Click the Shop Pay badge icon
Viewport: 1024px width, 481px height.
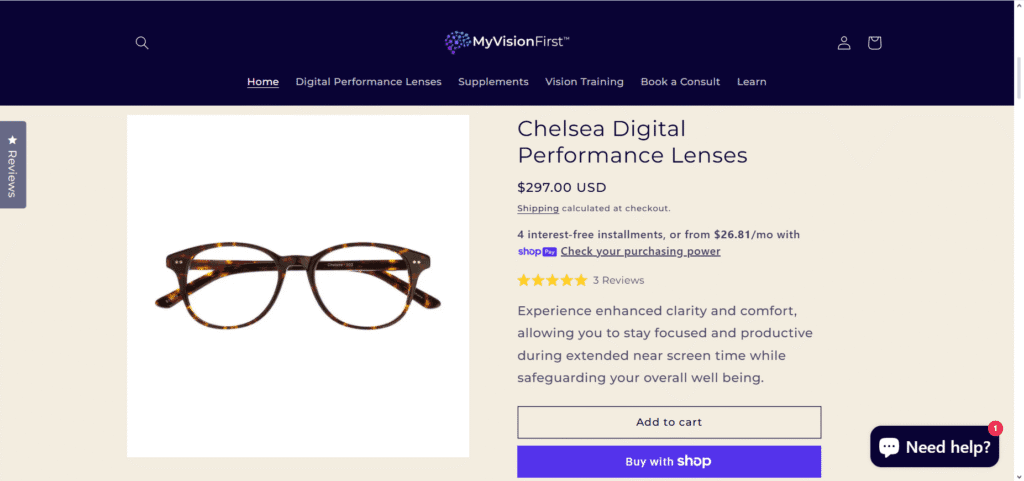(537, 252)
